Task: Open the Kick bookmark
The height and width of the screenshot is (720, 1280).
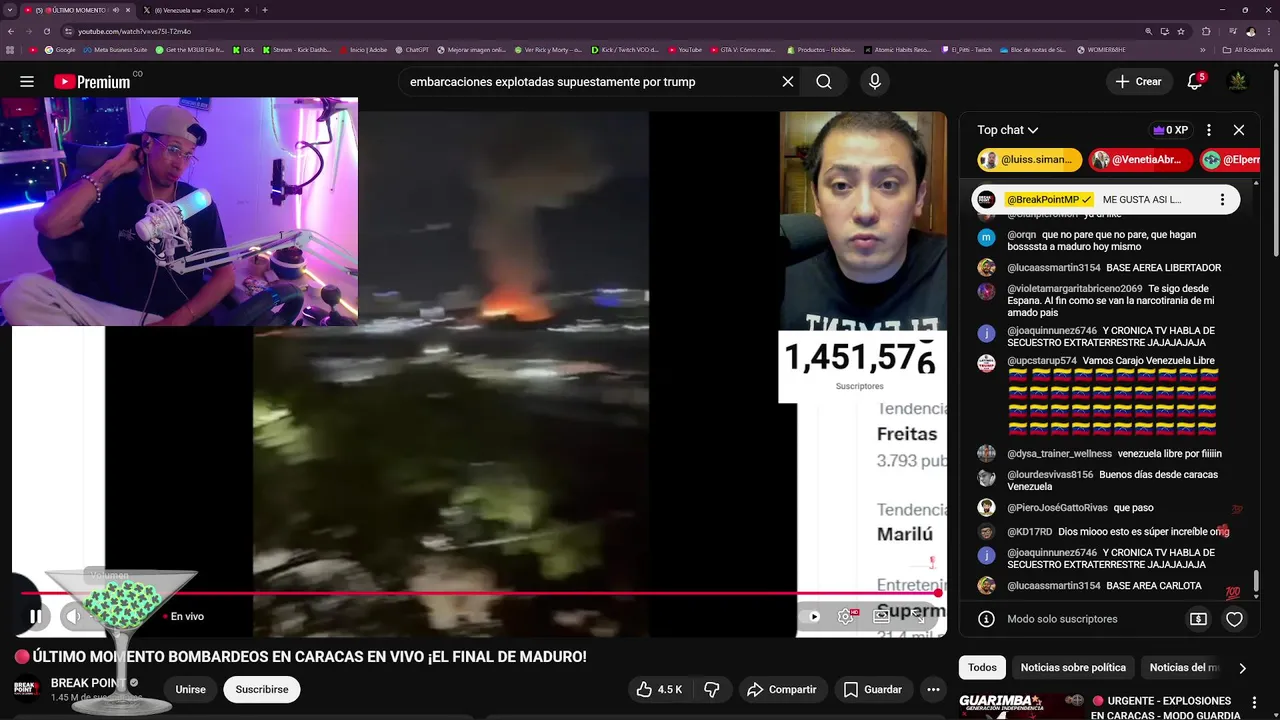Action: tap(243, 49)
